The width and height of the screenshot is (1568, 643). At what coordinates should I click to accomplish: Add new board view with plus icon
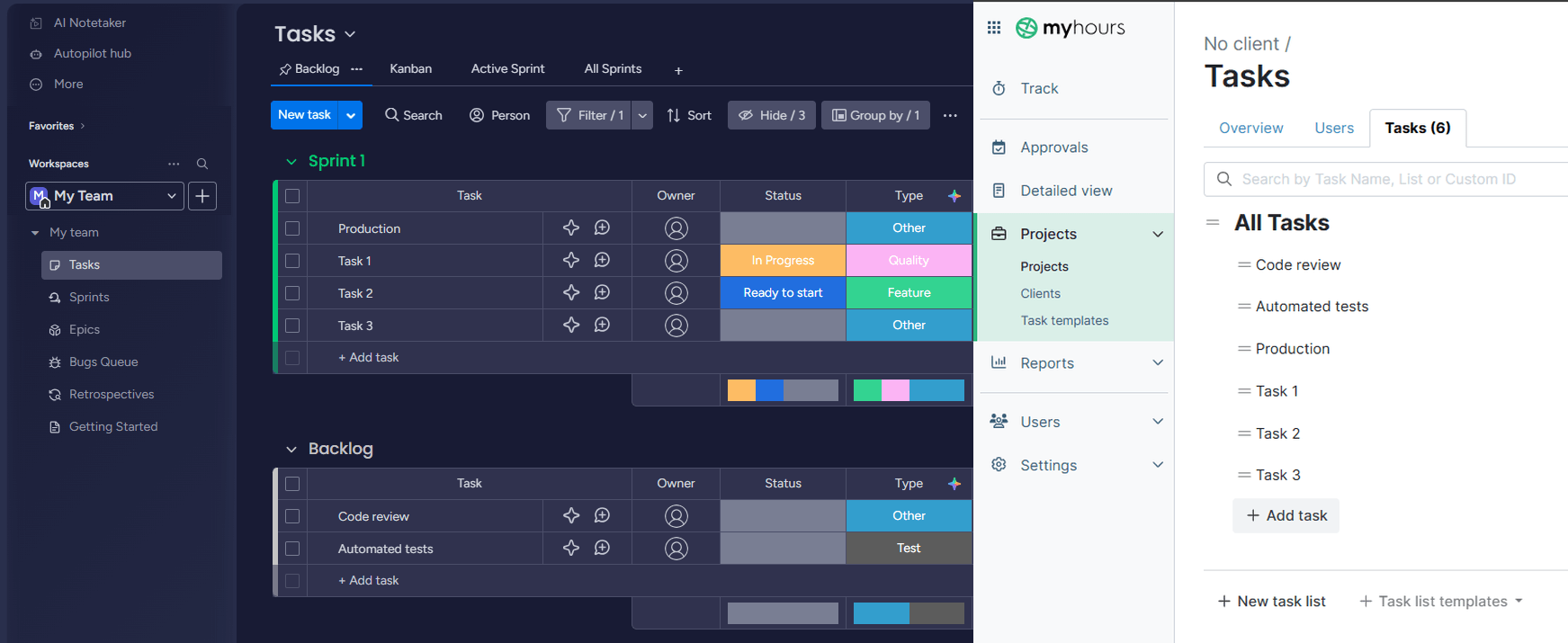point(678,70)
